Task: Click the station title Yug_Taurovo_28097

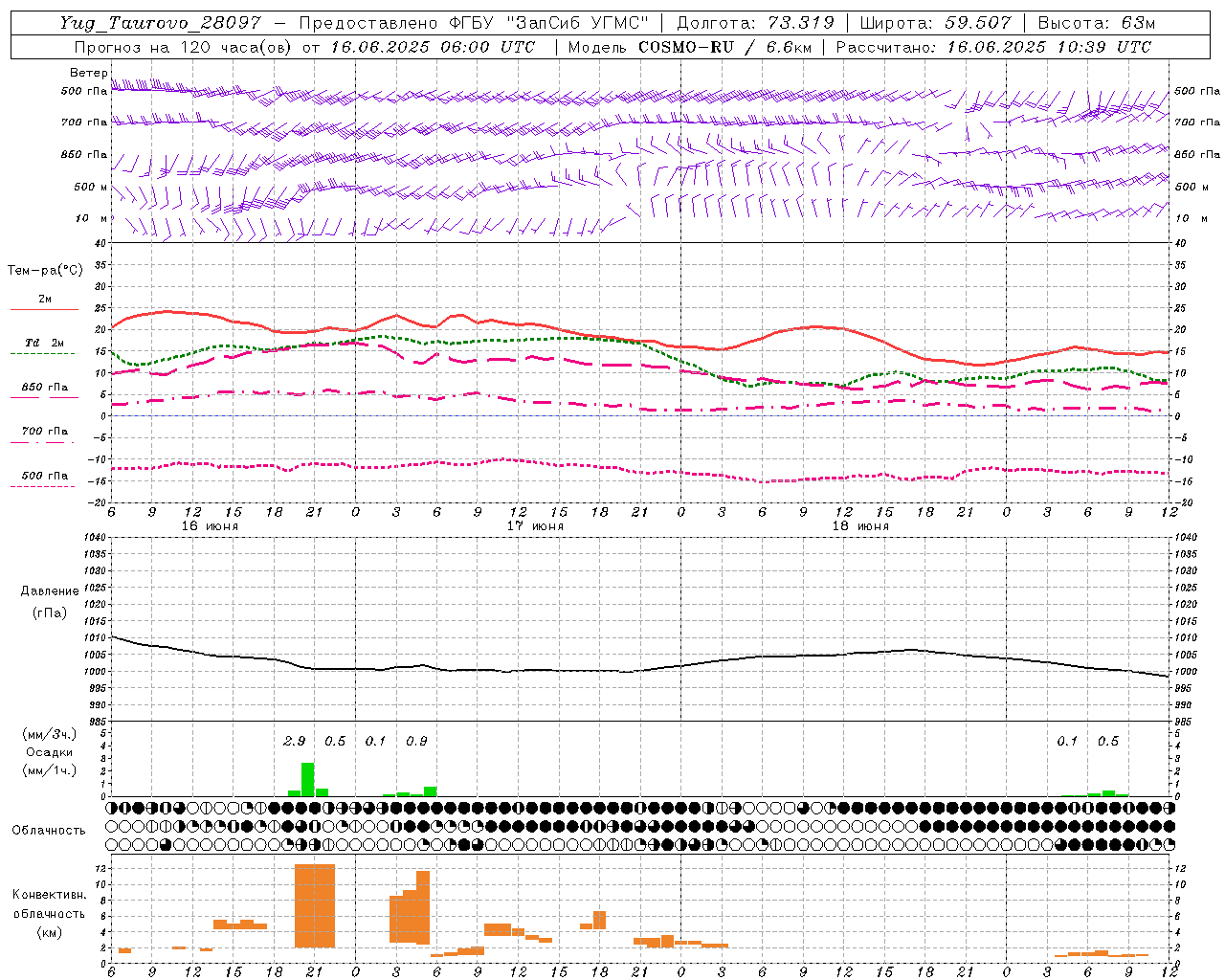Action: tap(160, 23)
